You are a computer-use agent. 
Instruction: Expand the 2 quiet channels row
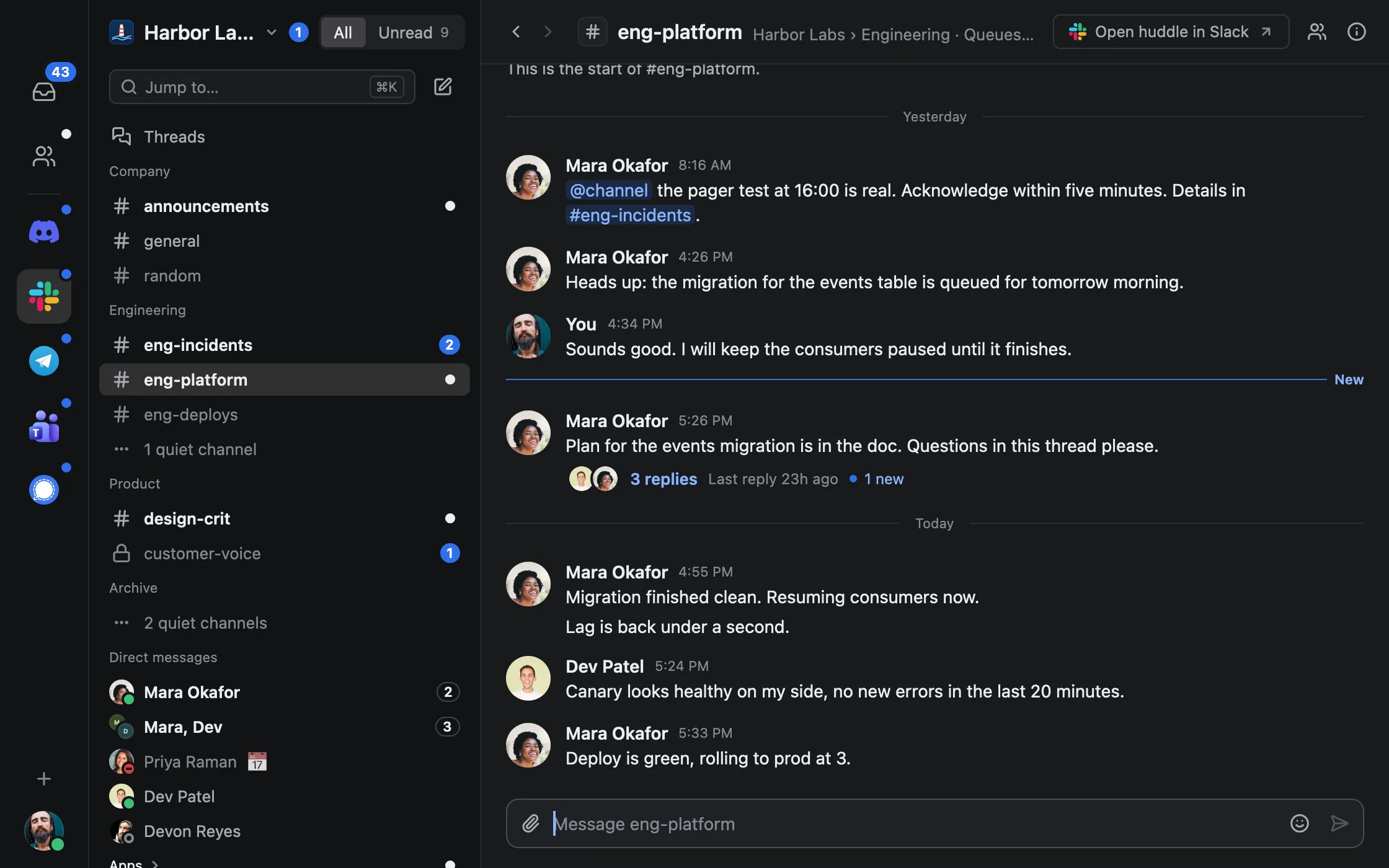tap(285, 623)
